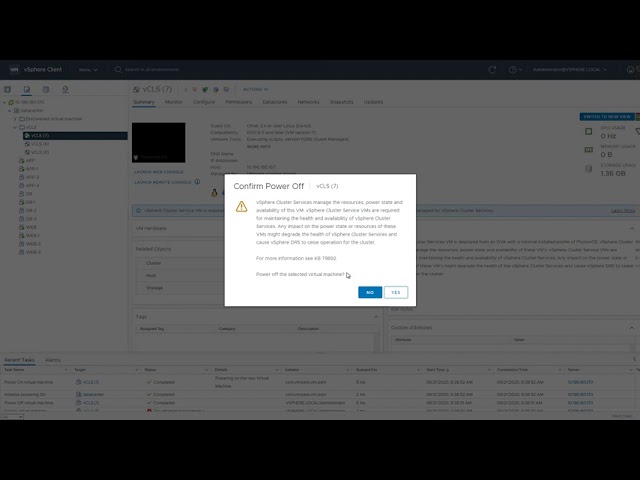The image size is (640, 480).
Task: Click the Switch to New View button
Action: click(607, 117)
